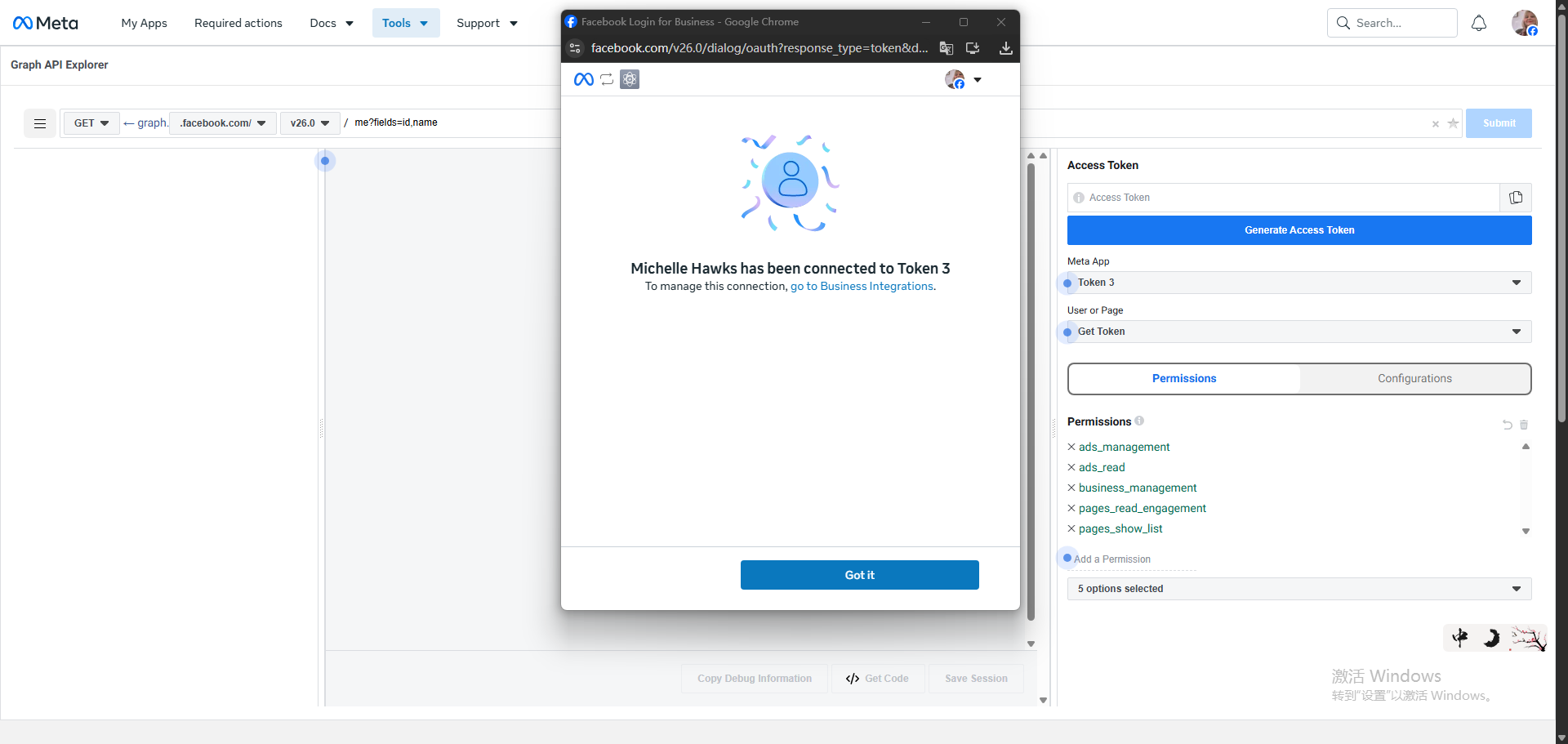The height and width of the screenshot is (744, 1568).
Task: Remove the pages_read_engagement permission
Action: tap(1071, 508)
